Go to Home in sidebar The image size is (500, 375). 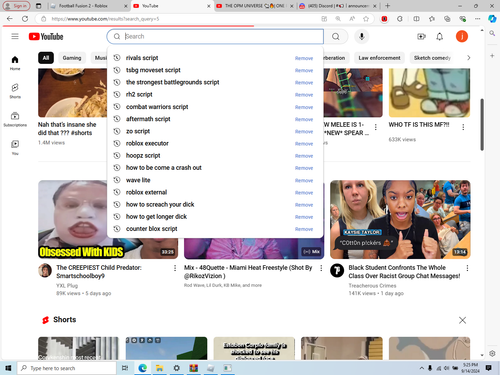click(x=15, y=63)
